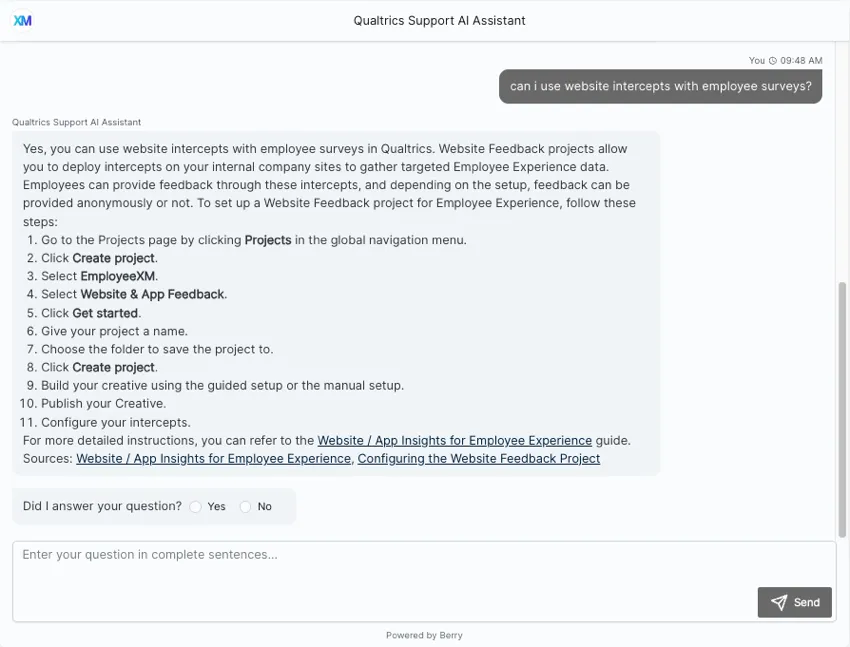Select the Yes radio button for answer feedback
Viewport: 850px width, 647px height.
tap(196, 506)
